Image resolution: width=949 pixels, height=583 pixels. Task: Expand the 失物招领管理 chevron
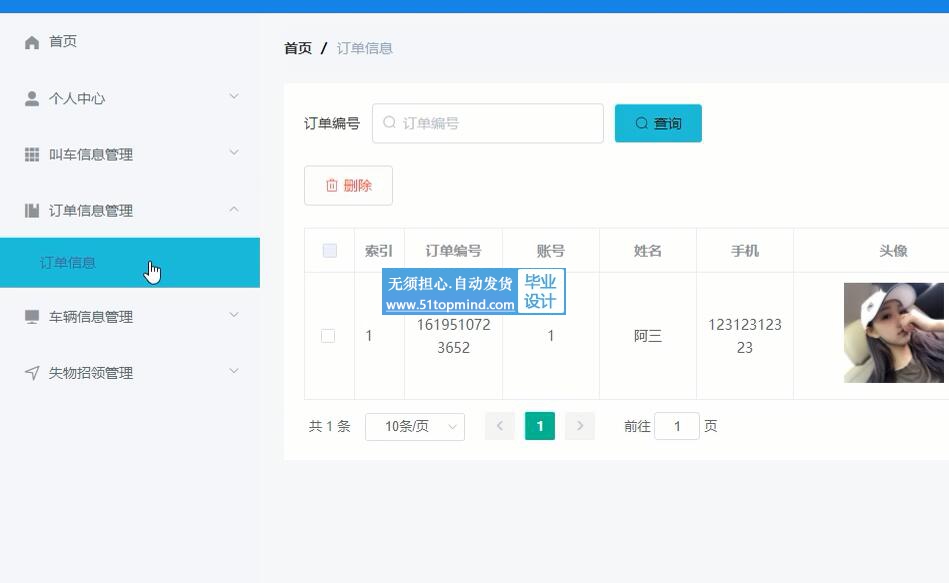(234, 371)
